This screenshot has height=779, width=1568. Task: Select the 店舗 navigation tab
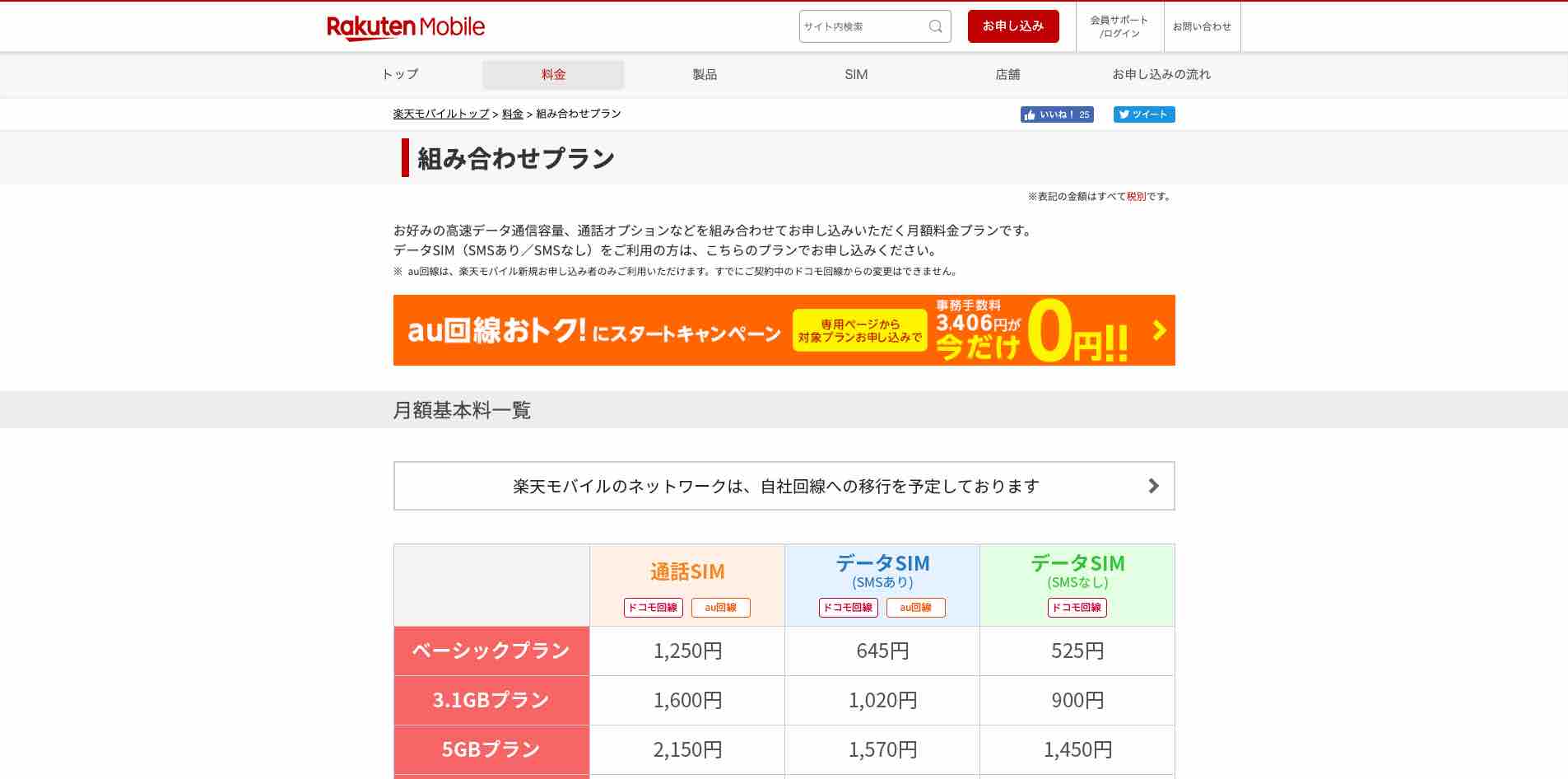[x=1007, y=74]
